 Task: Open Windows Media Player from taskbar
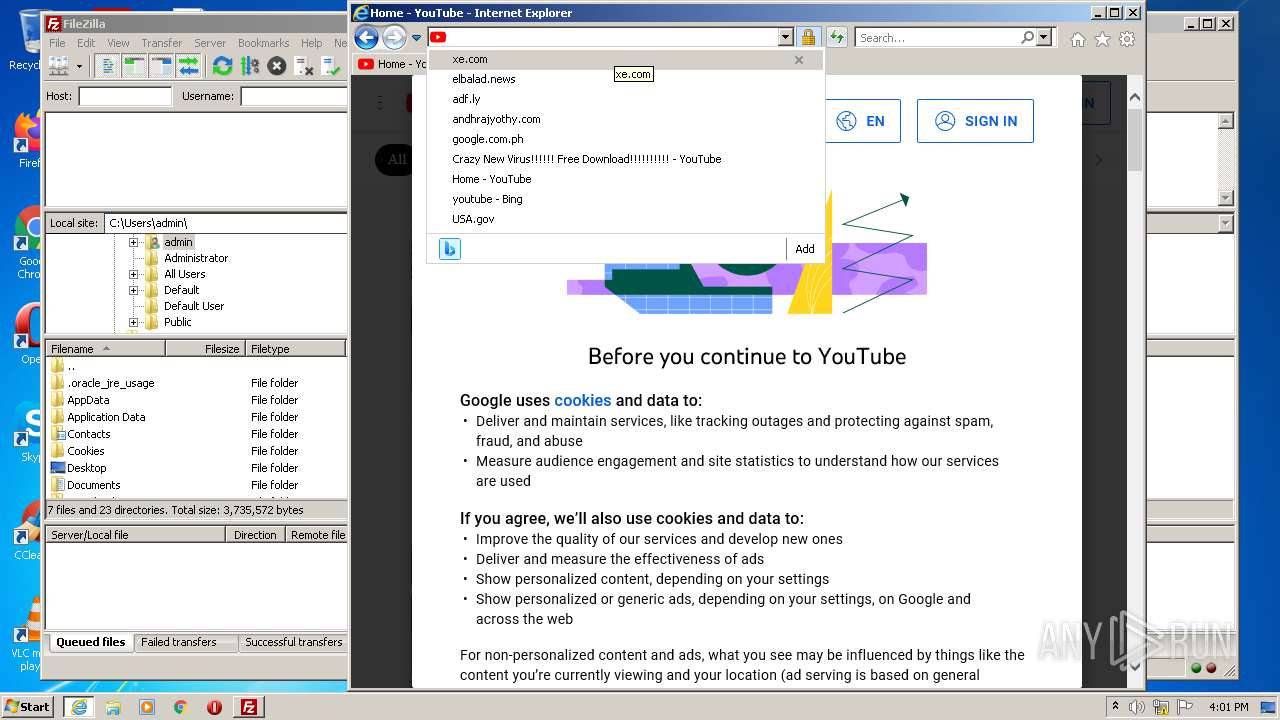(147, 707)
